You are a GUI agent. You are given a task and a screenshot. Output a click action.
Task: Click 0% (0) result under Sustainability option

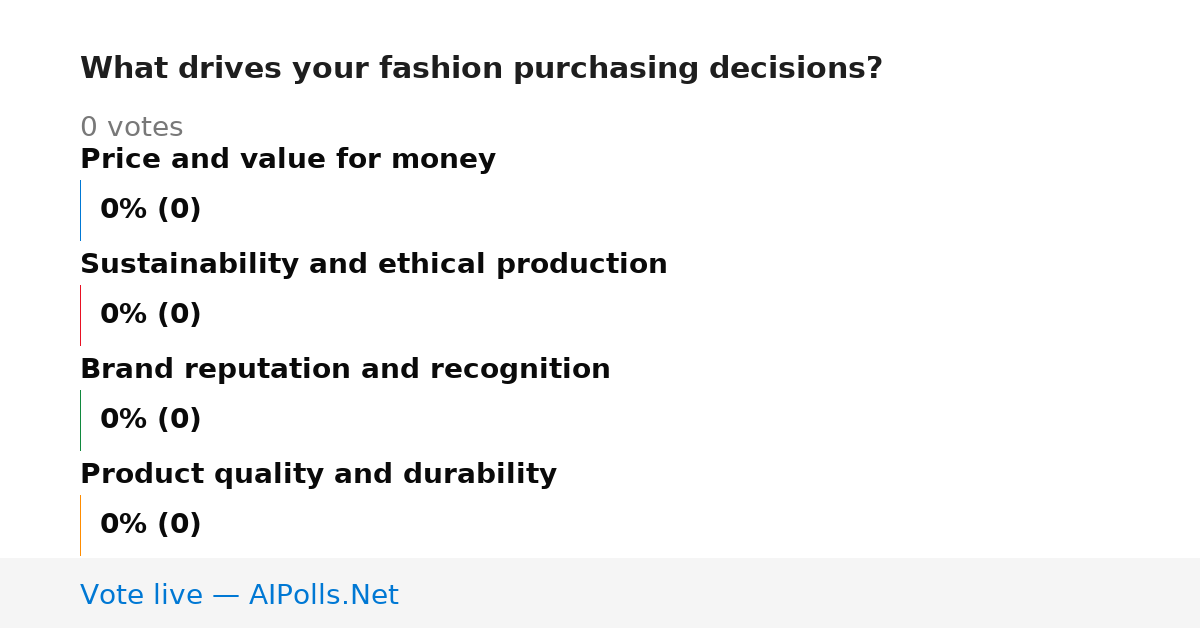151,315
